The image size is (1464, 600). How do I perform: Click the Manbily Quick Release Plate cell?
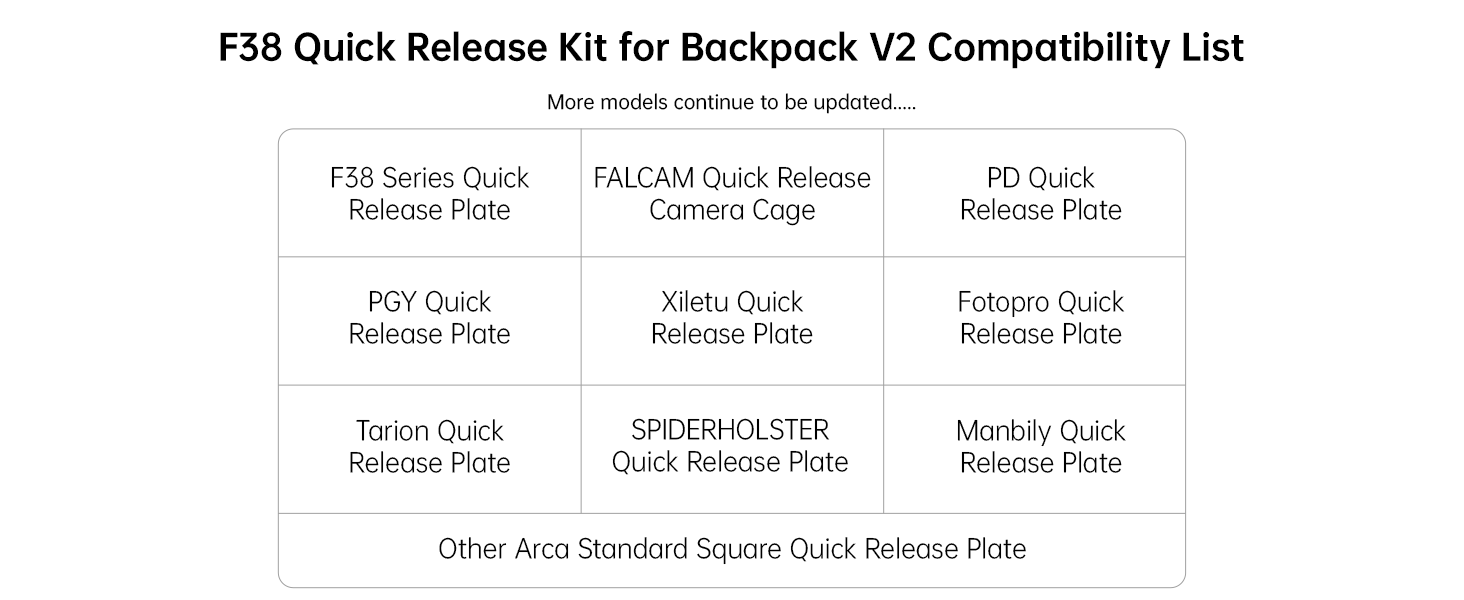(x=1040, y=447)
